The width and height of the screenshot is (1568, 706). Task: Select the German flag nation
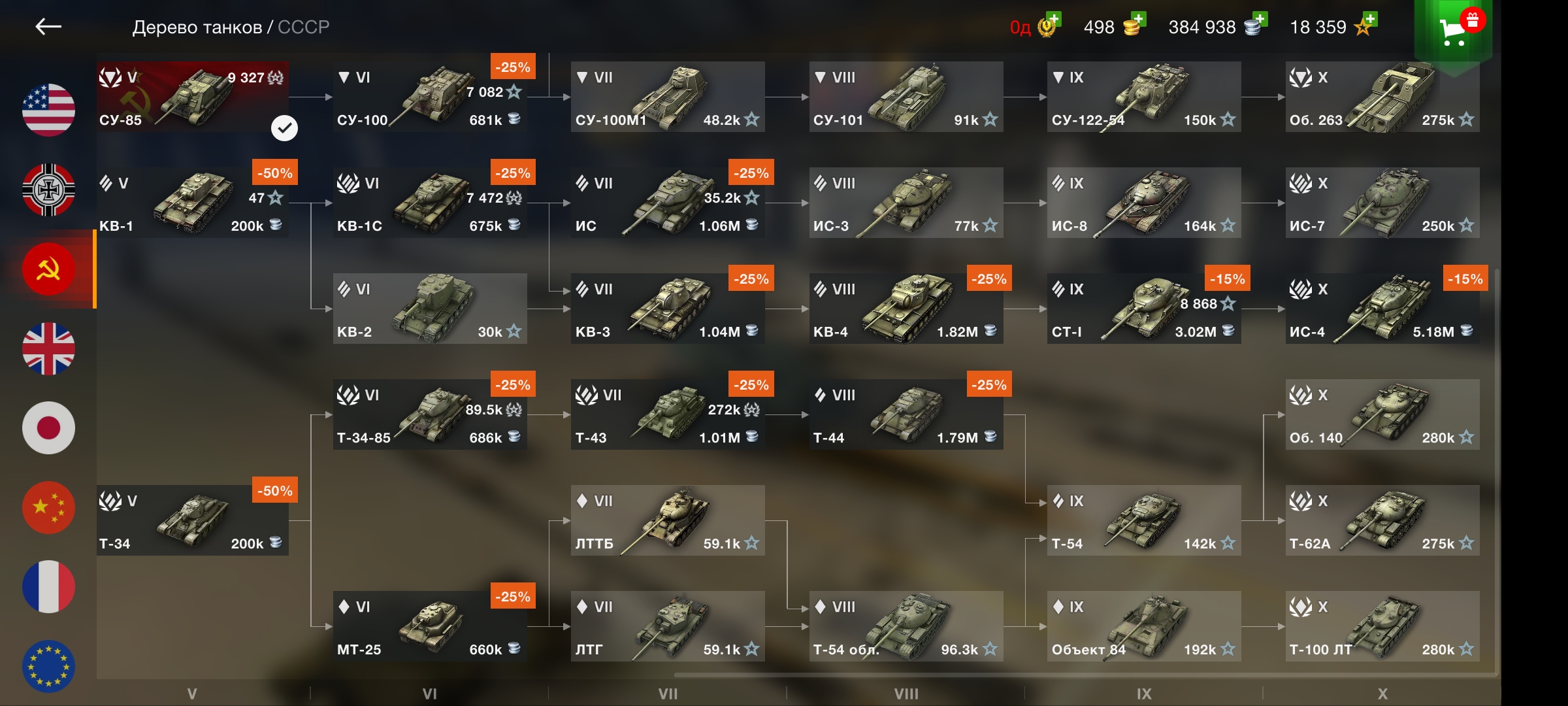coord(48,190)
